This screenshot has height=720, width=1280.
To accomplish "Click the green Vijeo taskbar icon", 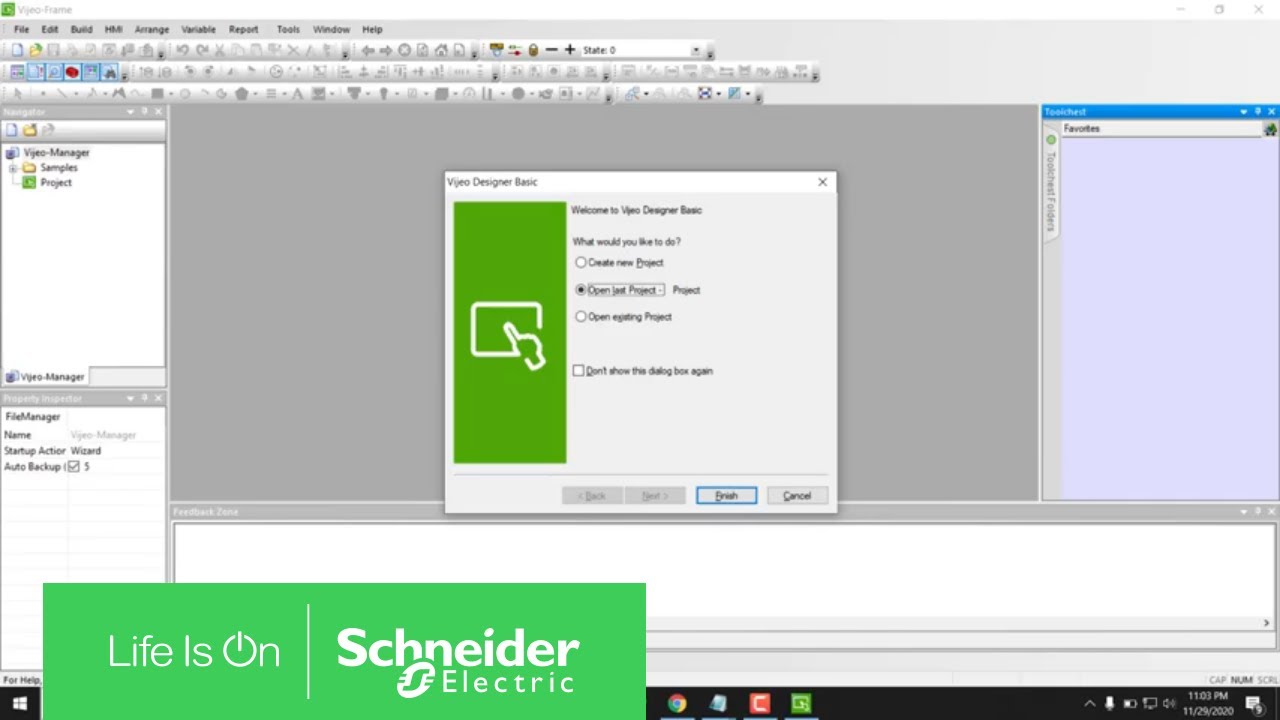I will coord(801,703).
